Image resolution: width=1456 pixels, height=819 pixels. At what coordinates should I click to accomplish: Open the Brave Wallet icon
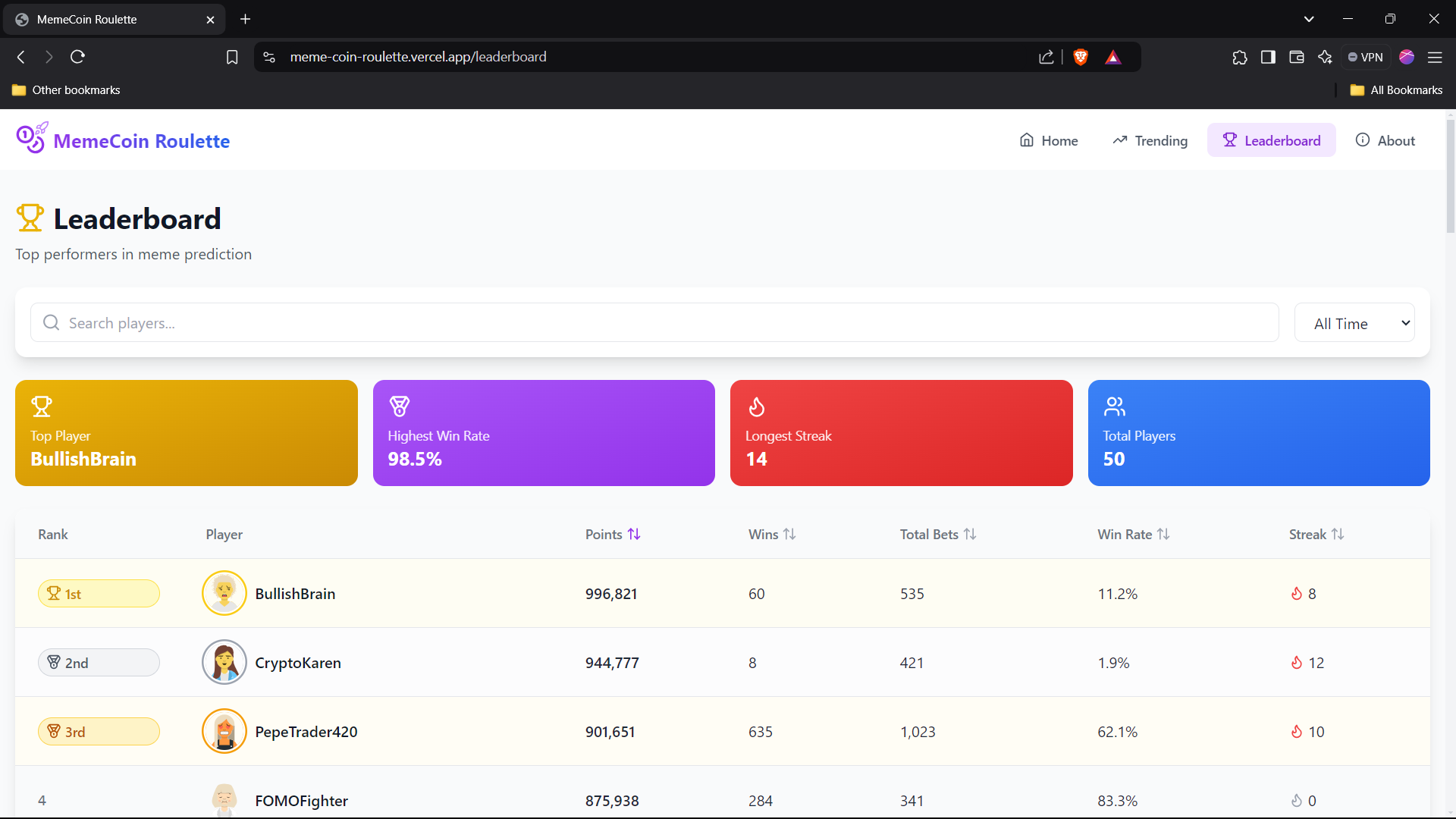point(1297,57)
